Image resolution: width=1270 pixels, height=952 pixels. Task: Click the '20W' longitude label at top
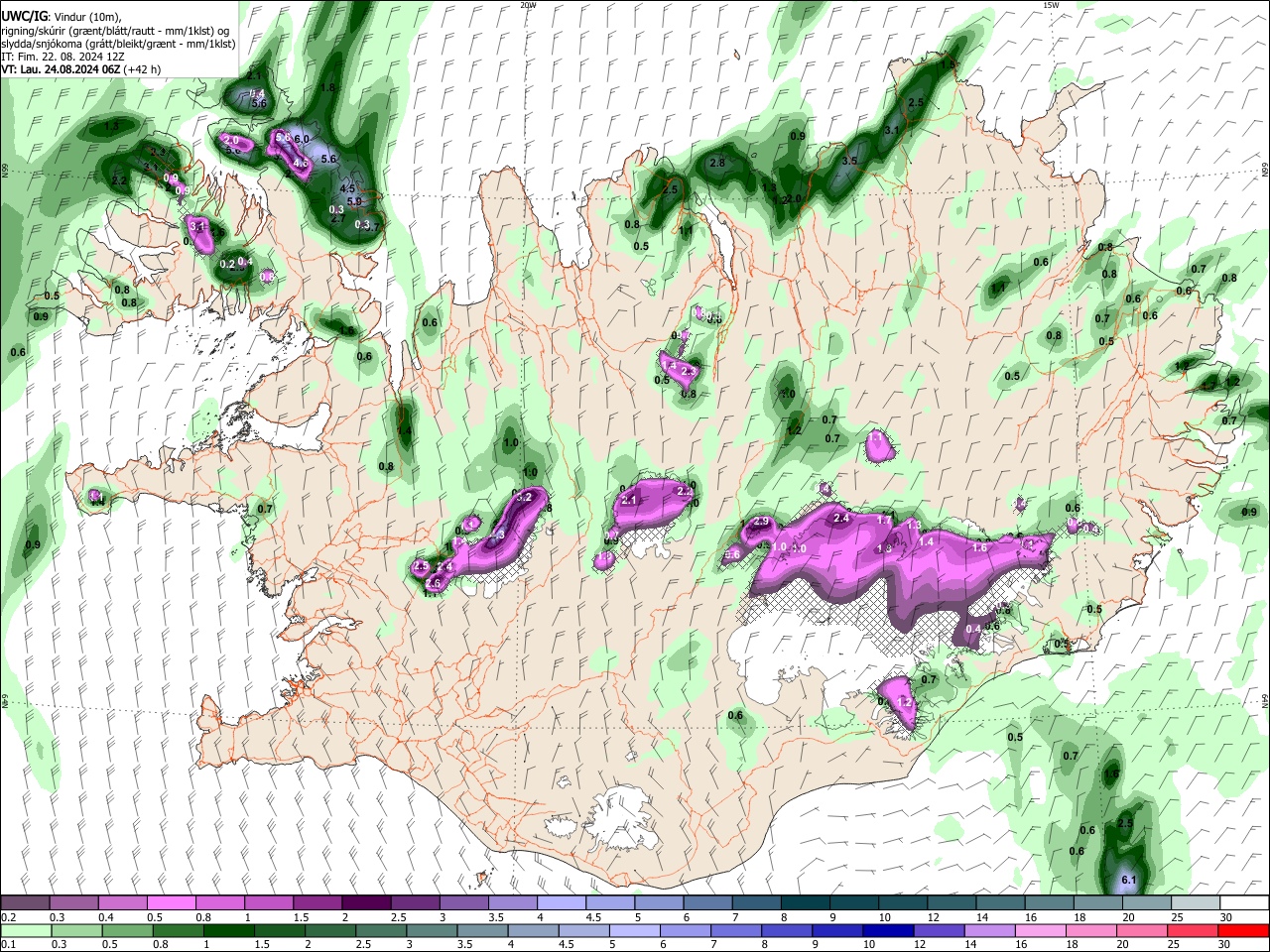(x=528, y=5)
